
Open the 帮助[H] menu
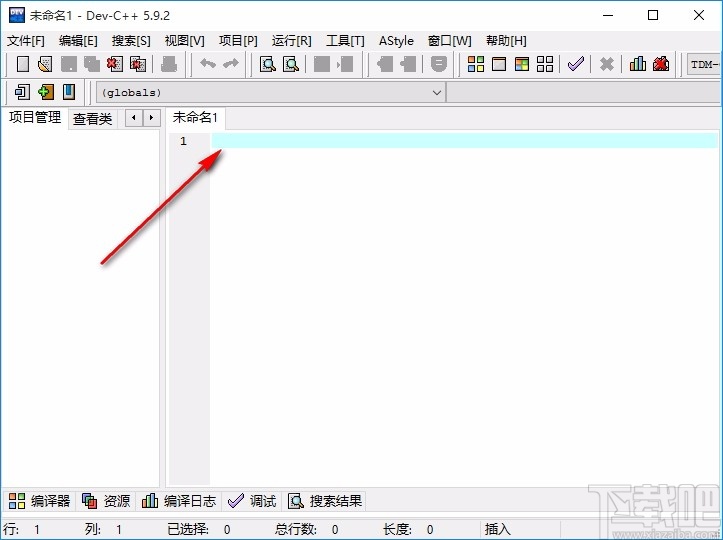tap(506, 41)
